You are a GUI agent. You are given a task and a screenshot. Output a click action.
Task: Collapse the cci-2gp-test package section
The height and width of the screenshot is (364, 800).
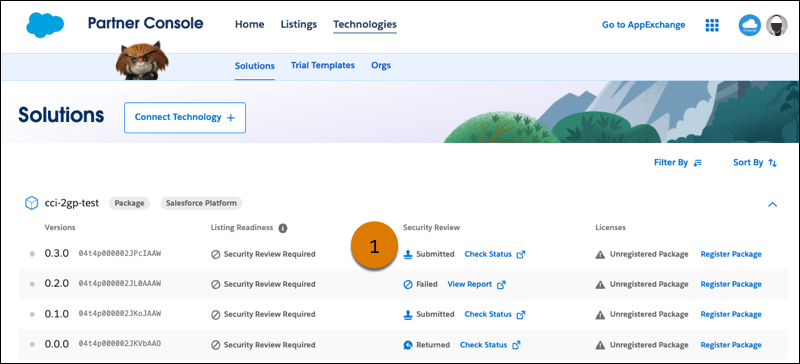(x=772, y=204)
